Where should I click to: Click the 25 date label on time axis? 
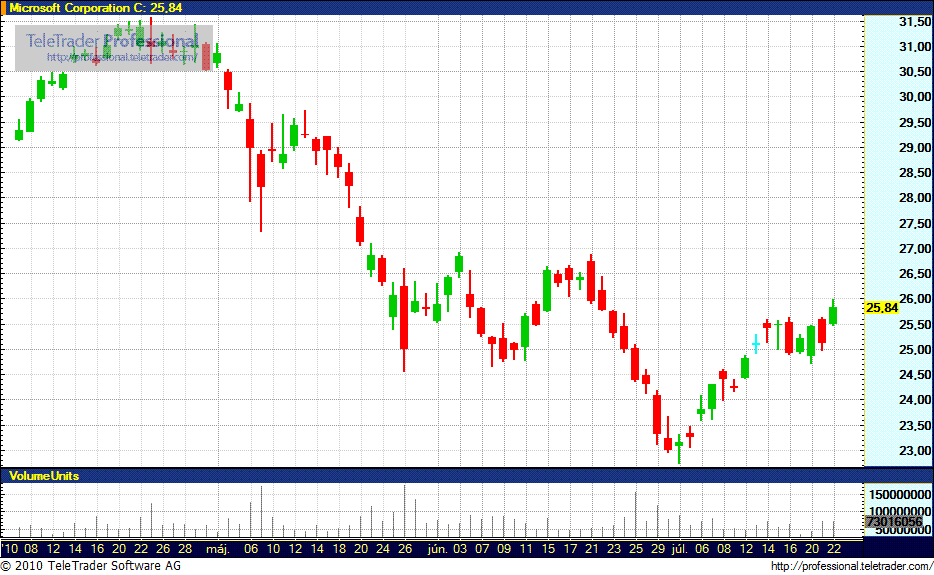[636, 549]
